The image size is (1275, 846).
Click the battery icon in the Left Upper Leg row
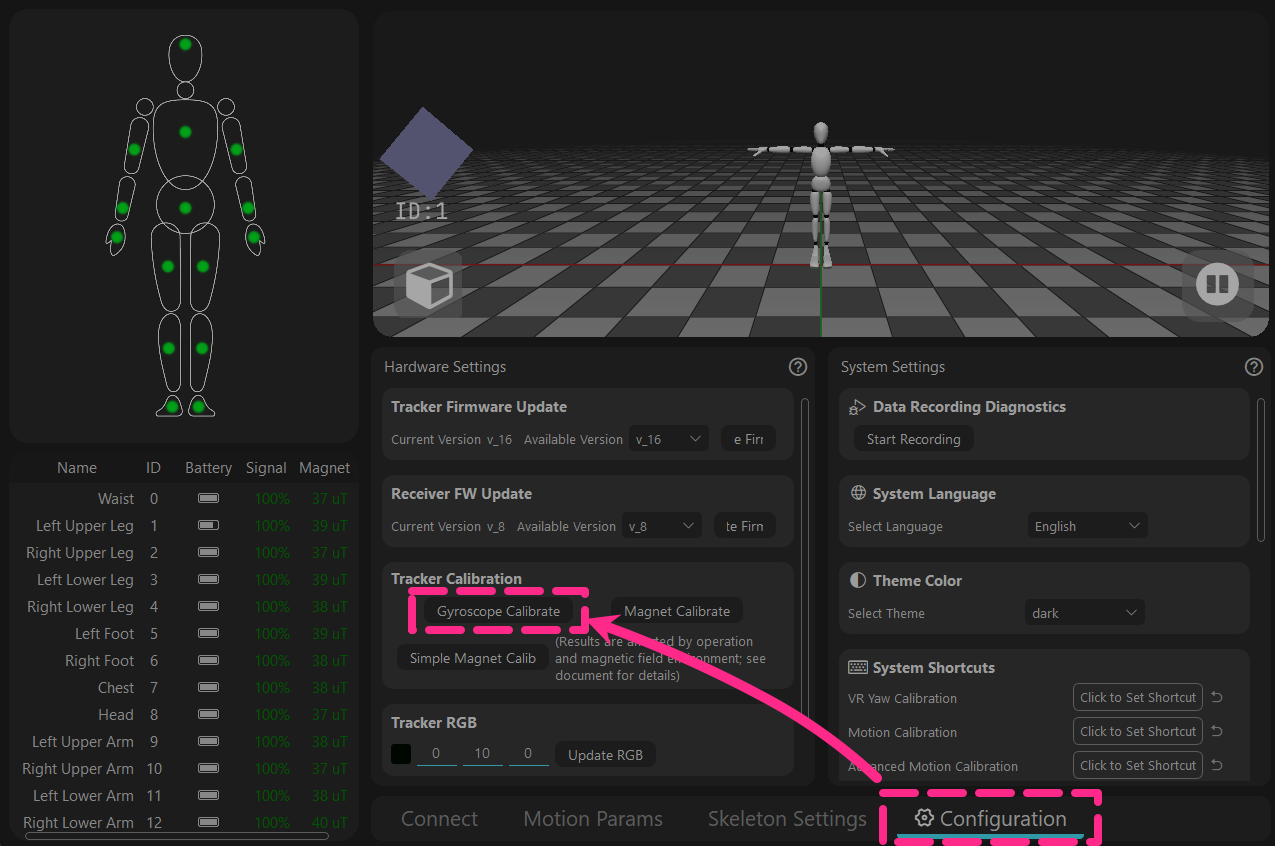208,525
